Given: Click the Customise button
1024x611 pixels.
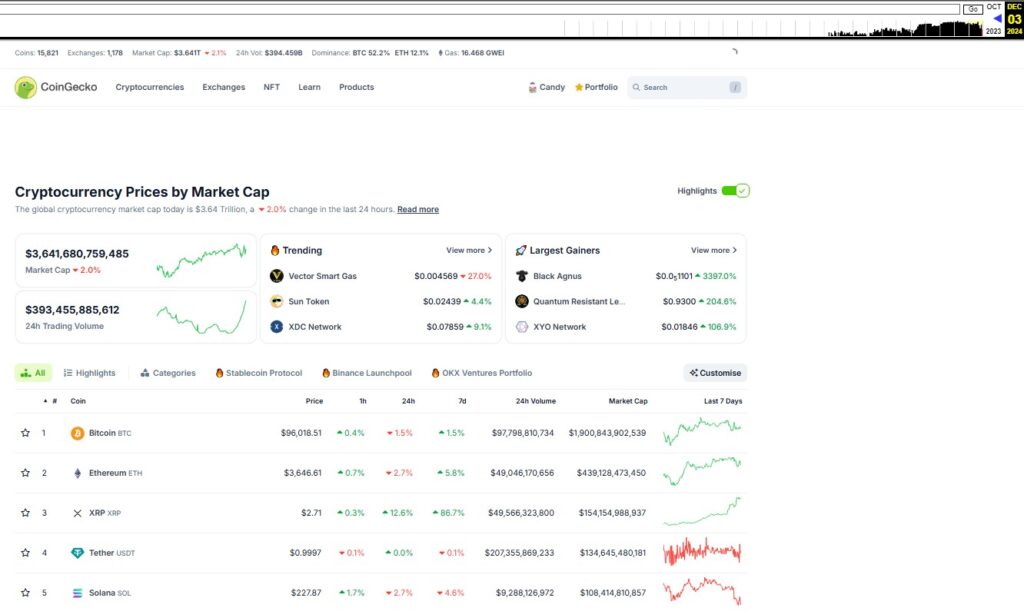Looking at the screenshot, I should coord(715,373).
